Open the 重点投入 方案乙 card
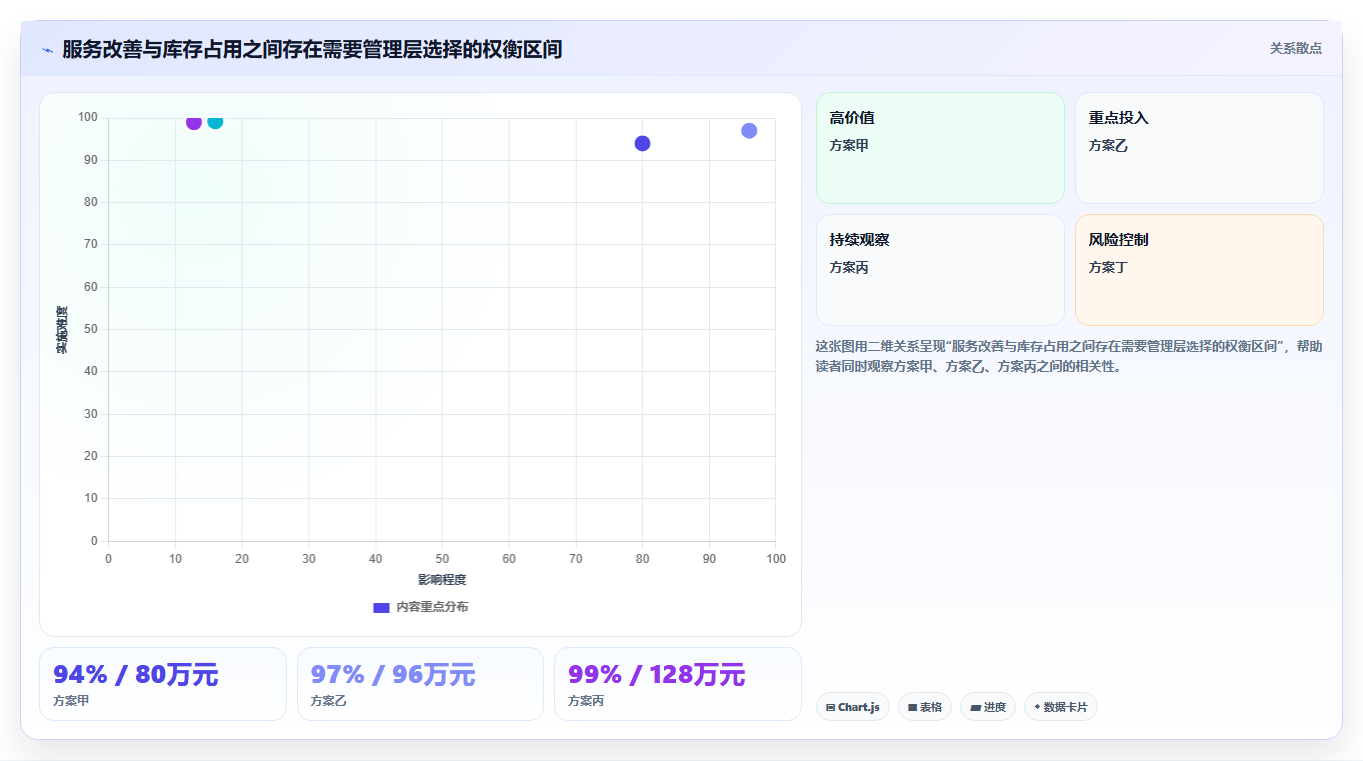Screen dimensions: 1363x761 pyautogui.click(x=1199, y=148)
